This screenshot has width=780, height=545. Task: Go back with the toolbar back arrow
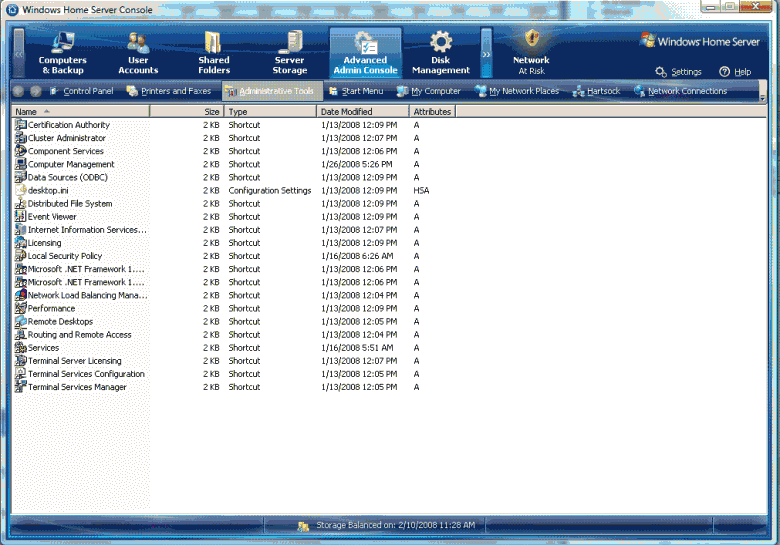(x=19, y=91)
